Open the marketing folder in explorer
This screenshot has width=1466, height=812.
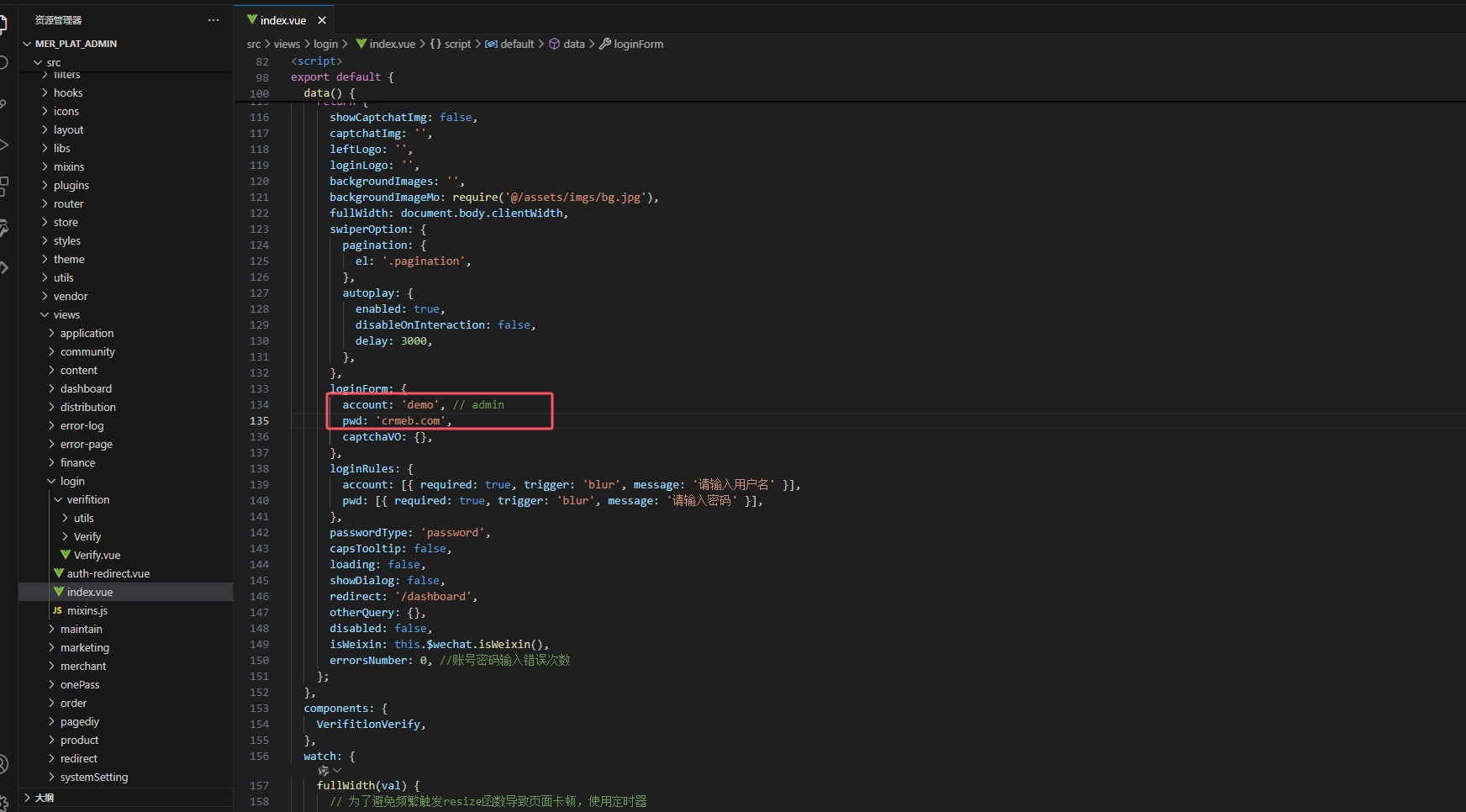85,647
